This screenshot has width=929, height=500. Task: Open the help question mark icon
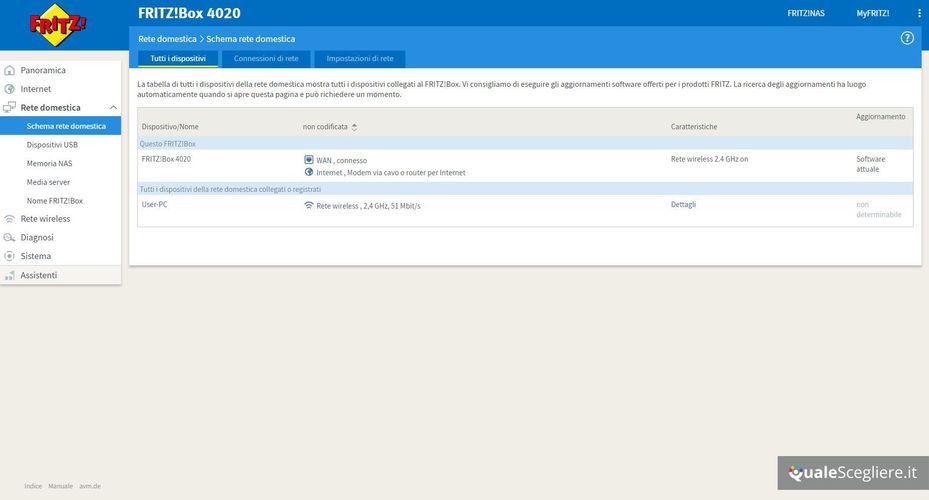point(907,38)
